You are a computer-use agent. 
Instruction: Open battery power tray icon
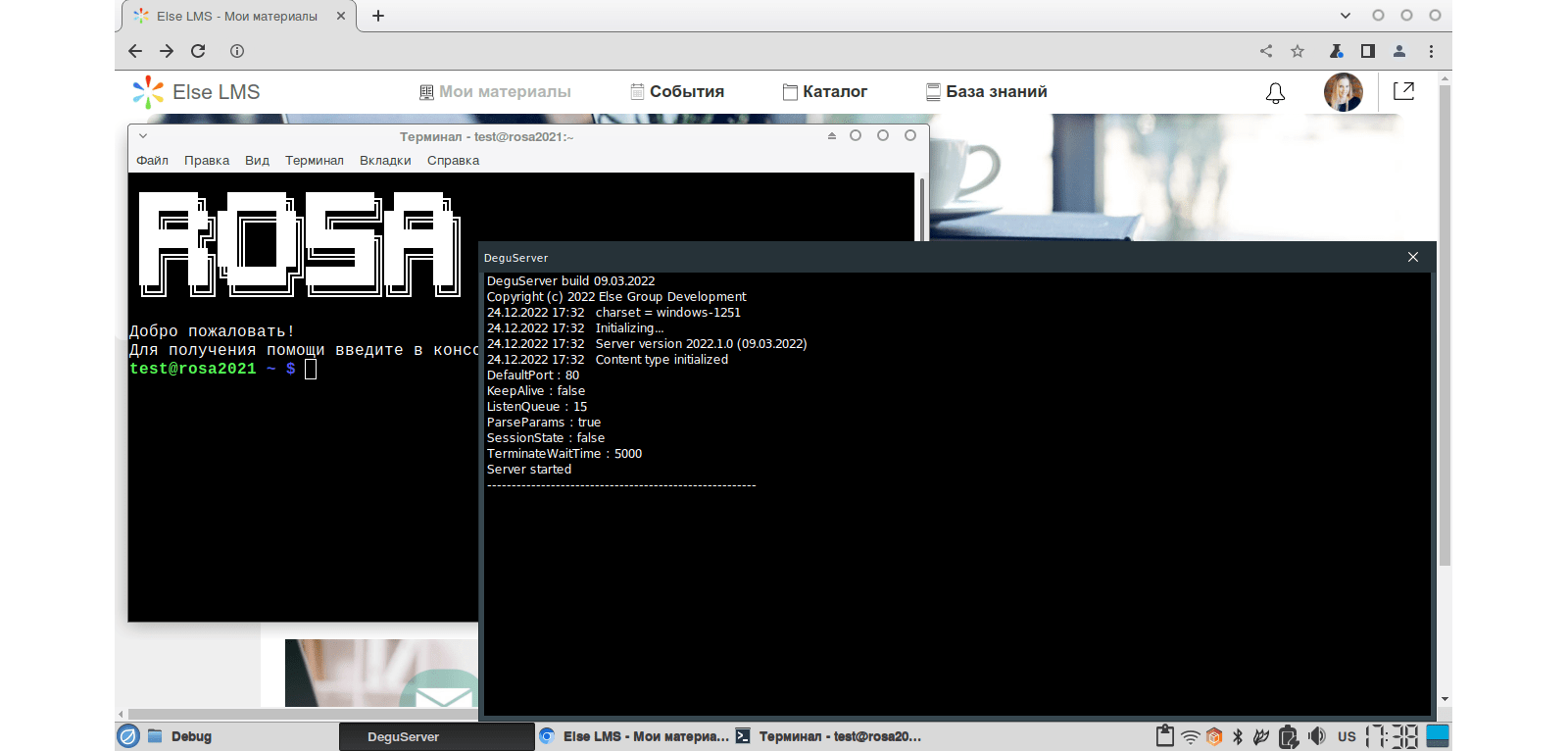coord(1289,736)
